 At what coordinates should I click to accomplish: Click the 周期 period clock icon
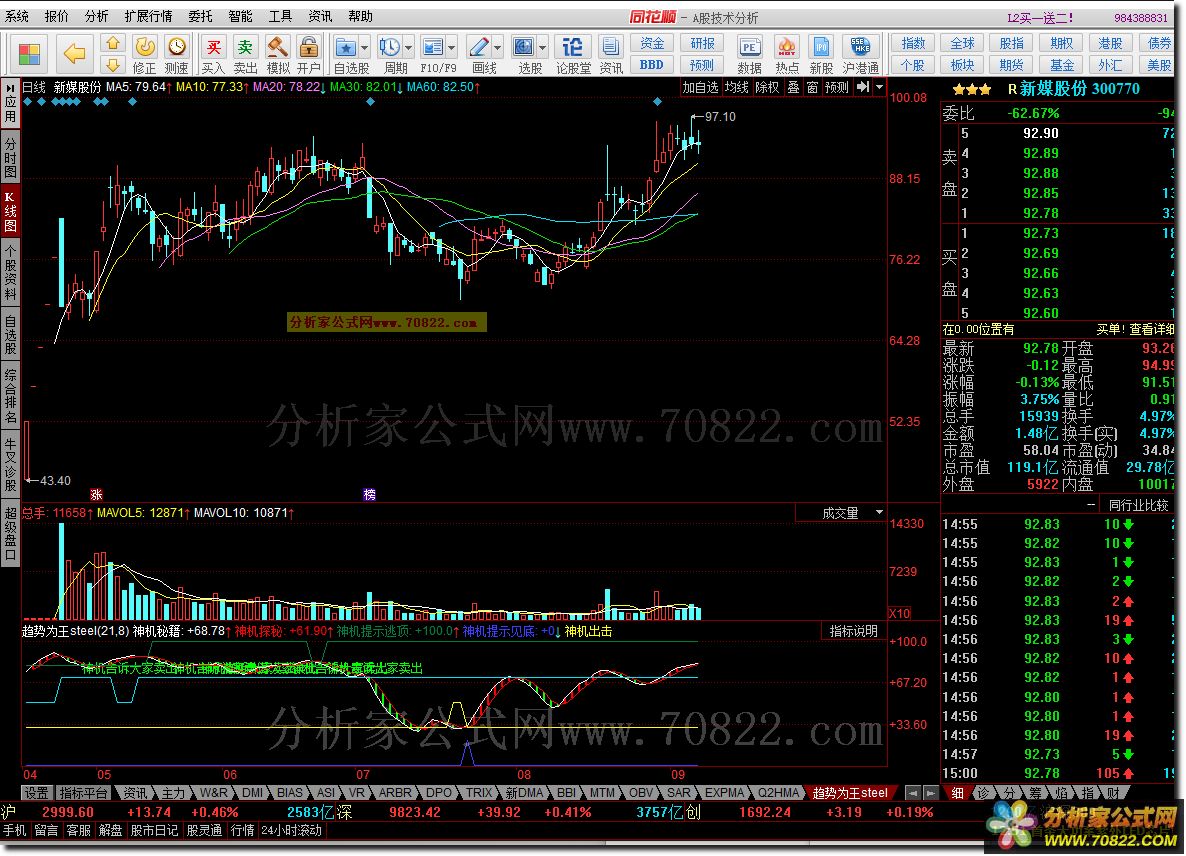(x=390, y=48)
